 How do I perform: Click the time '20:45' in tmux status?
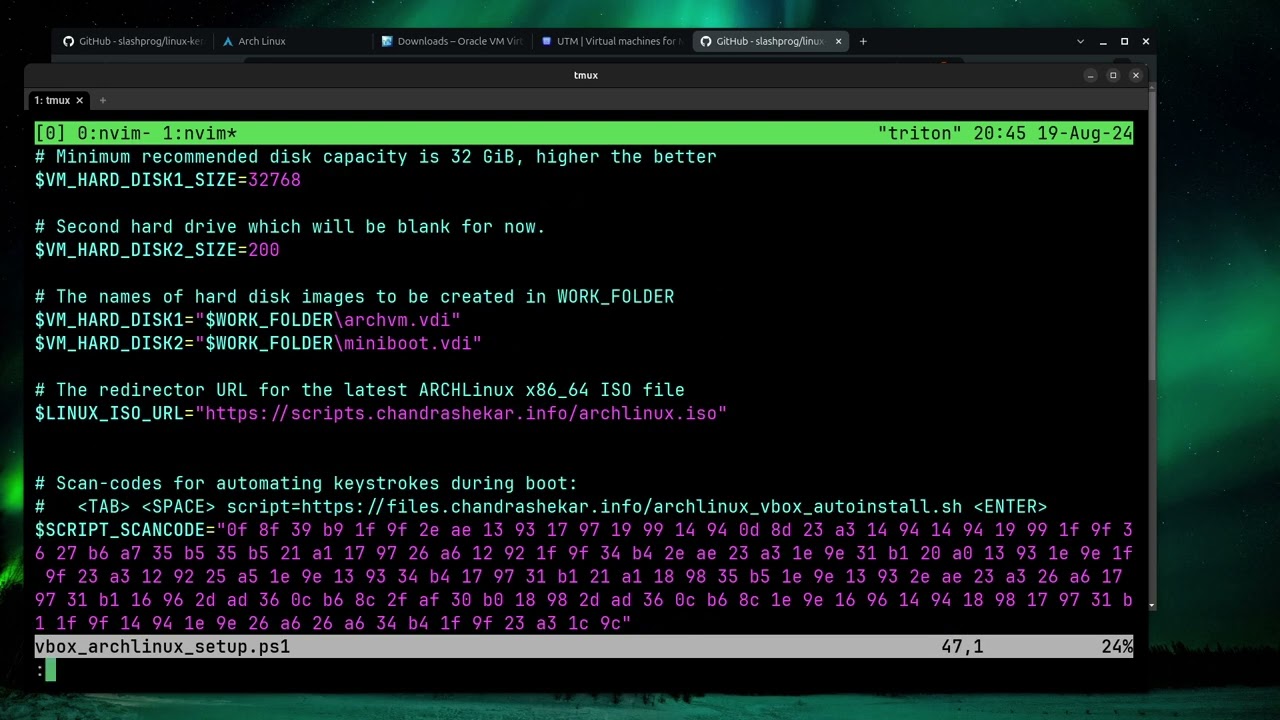[x=1000, y=134]
